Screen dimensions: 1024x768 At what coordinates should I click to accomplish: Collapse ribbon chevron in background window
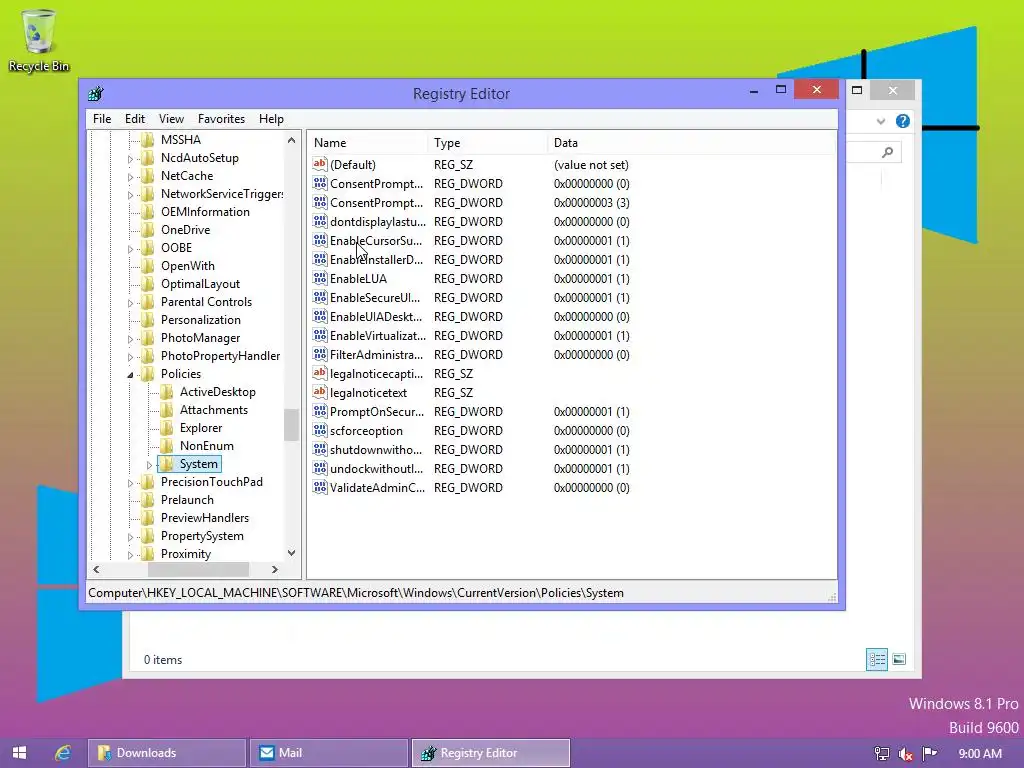[x=880, y=121]
